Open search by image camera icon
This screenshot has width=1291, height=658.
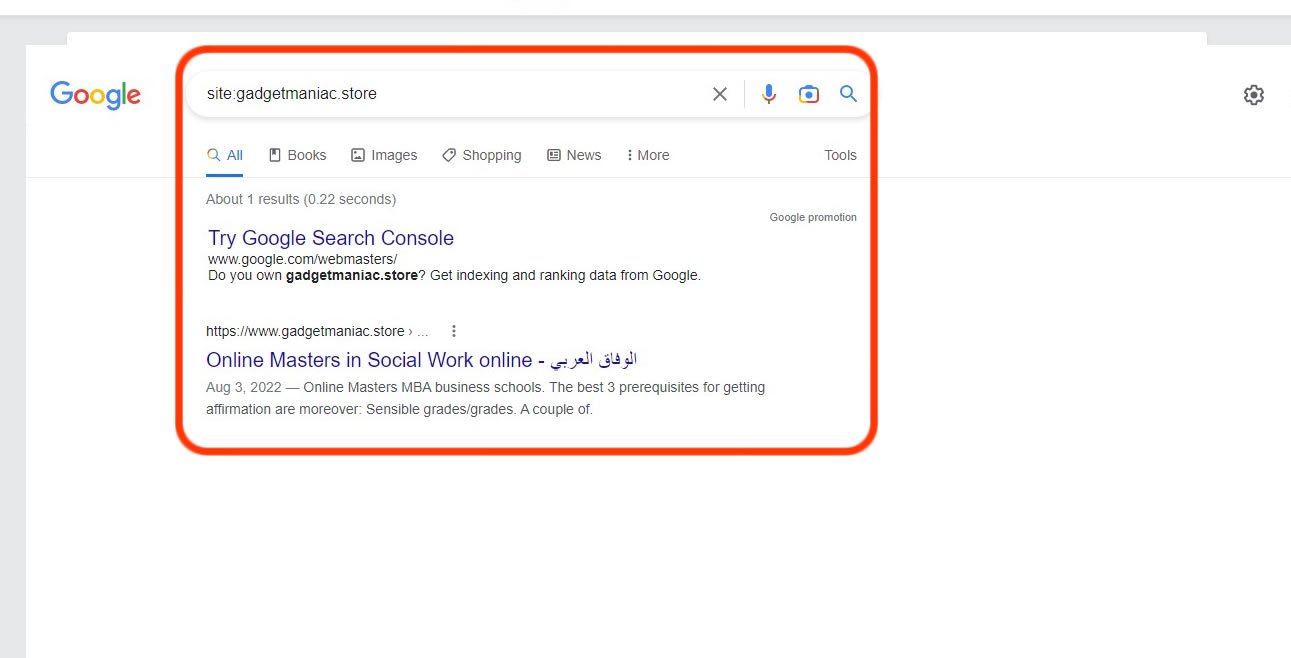(809, 94)
